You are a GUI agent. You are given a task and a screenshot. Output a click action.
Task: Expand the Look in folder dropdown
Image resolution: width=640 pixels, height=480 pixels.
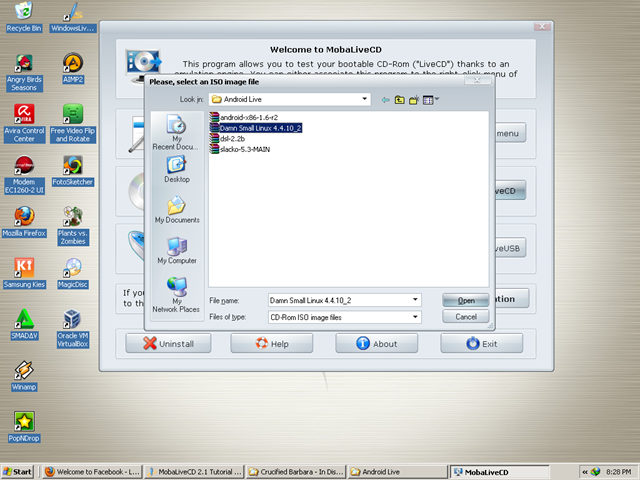click(364, 99)
